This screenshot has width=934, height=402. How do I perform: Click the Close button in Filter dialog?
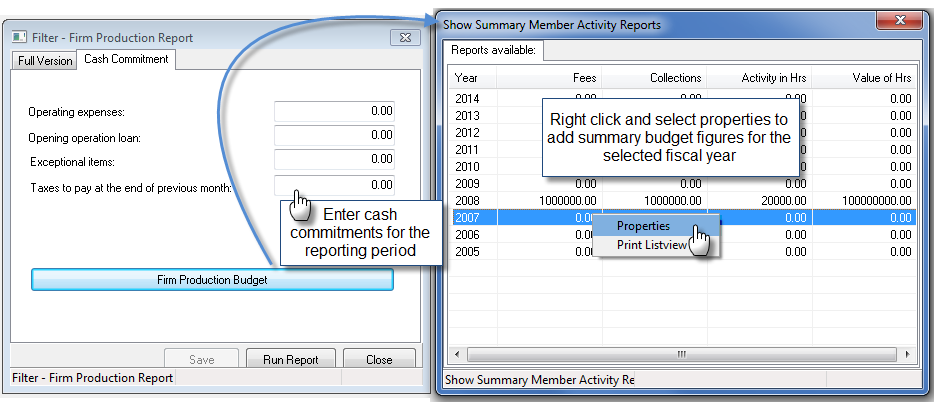point(379,359)
